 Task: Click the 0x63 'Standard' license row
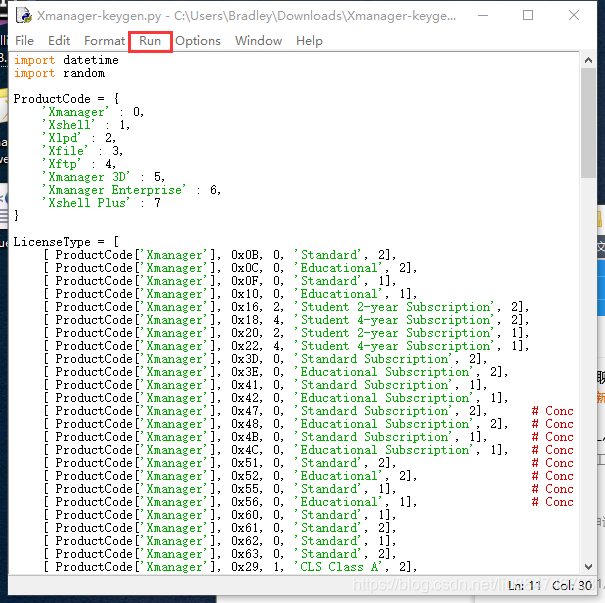[x=220, y=554]
